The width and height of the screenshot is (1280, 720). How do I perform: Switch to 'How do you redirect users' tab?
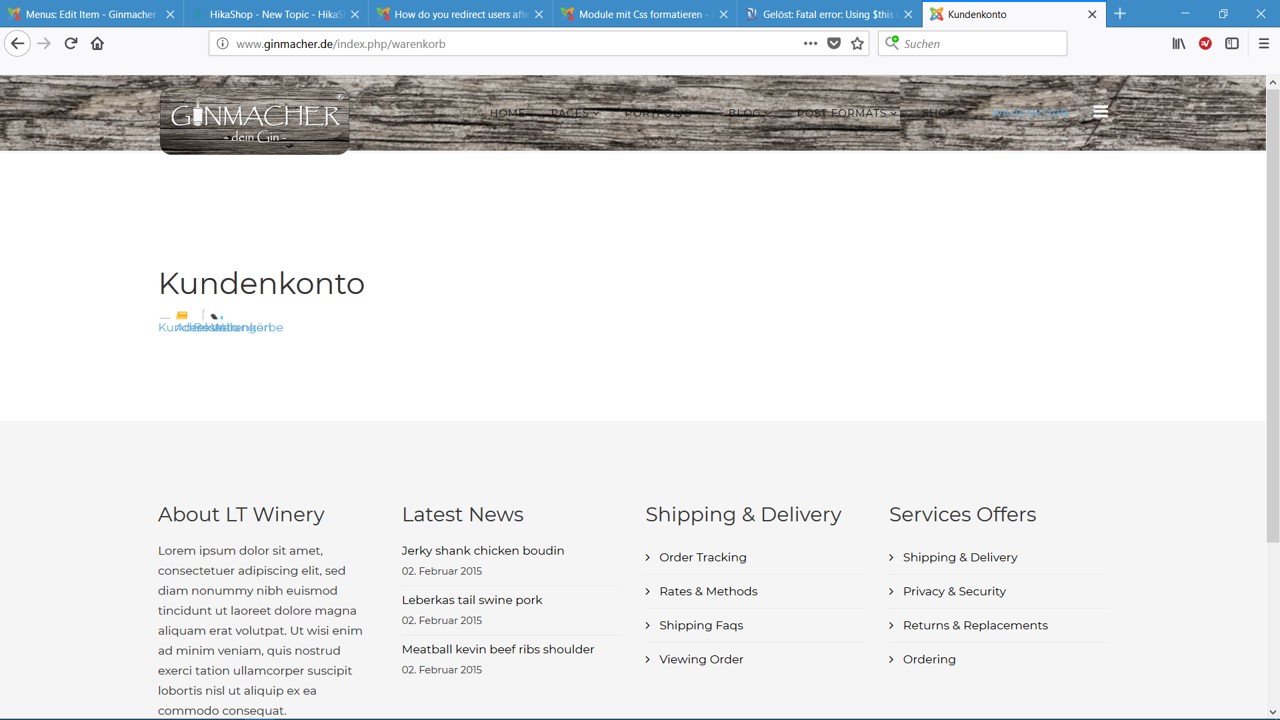coord(460,15)
